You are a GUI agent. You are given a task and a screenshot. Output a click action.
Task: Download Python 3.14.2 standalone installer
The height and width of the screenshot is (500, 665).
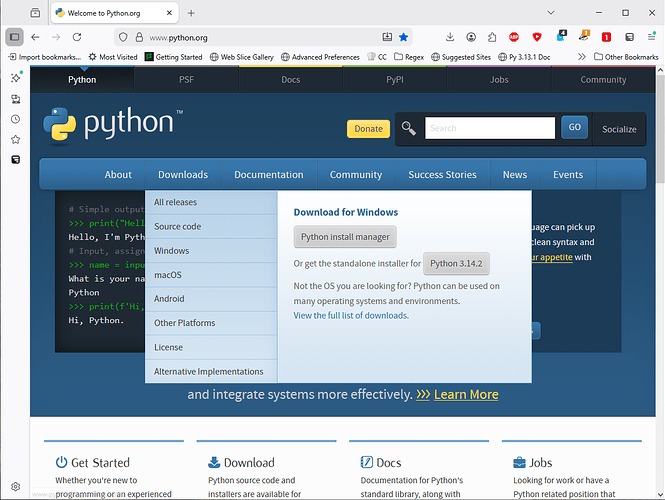456,263
